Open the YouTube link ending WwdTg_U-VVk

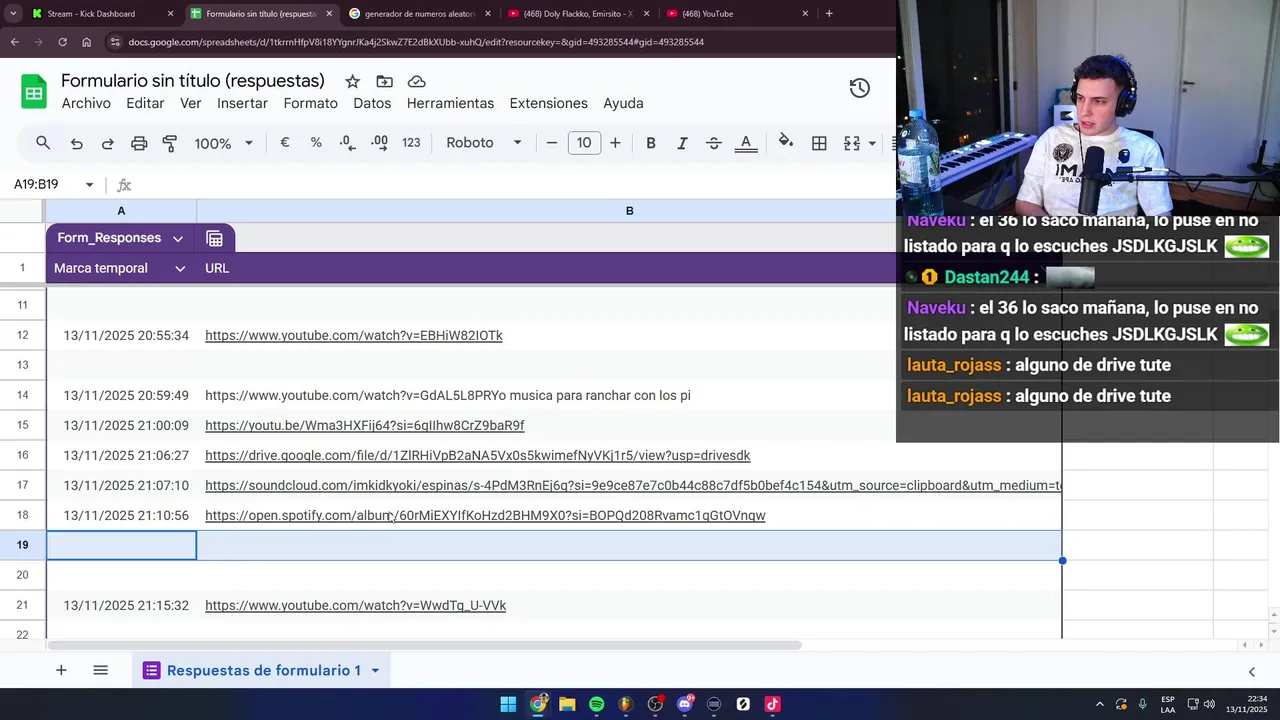[x=355, y=605]
